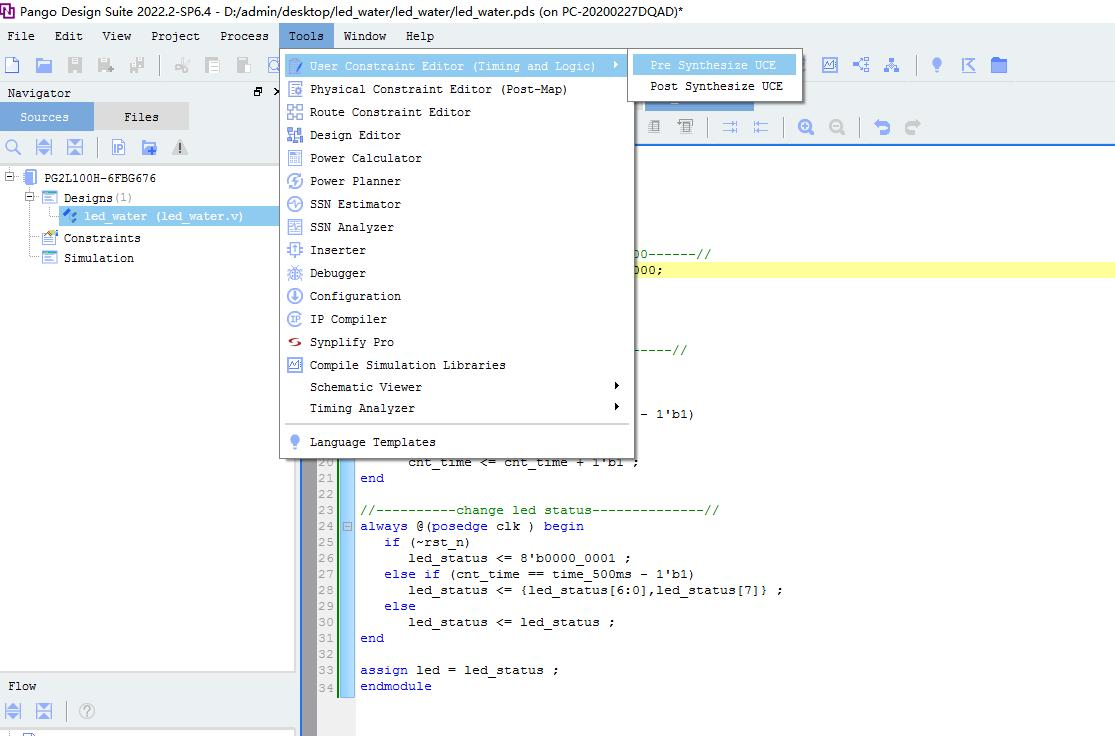Screen dimensions: 1115x736
Task: Close the open Tools menu
Action: coord(306,36)
